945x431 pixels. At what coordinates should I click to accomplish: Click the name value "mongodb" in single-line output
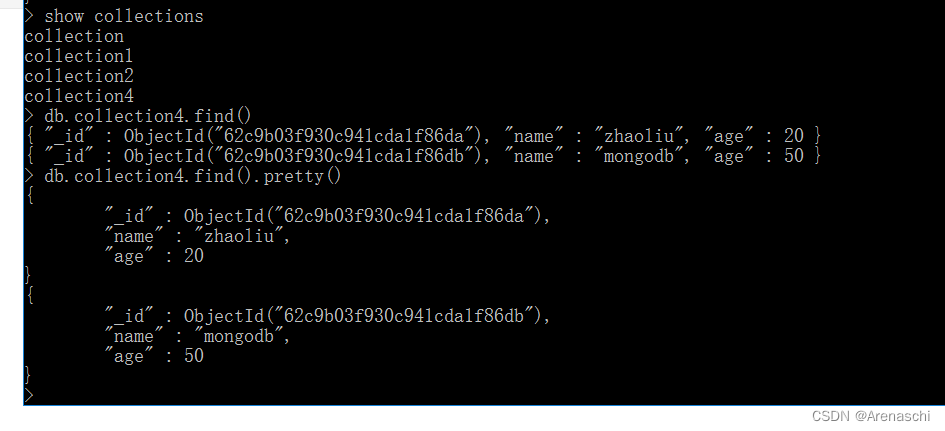click(x=639, y=156)
